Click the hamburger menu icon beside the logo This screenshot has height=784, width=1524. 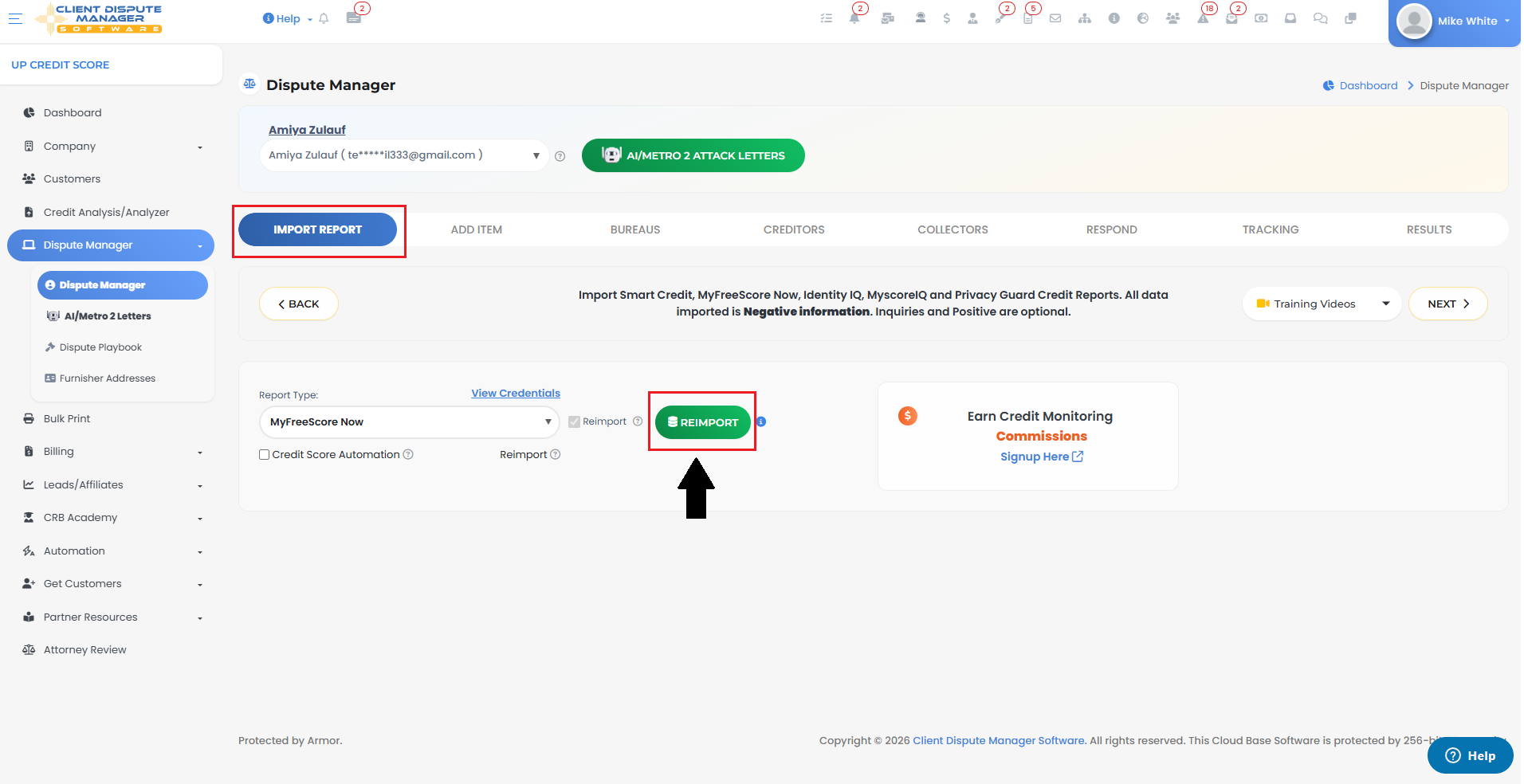[x=15, y=18]
